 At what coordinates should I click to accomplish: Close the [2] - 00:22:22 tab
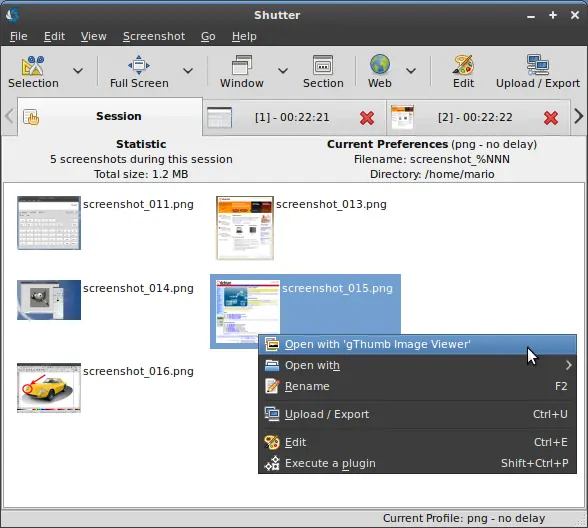coord(550,118)
